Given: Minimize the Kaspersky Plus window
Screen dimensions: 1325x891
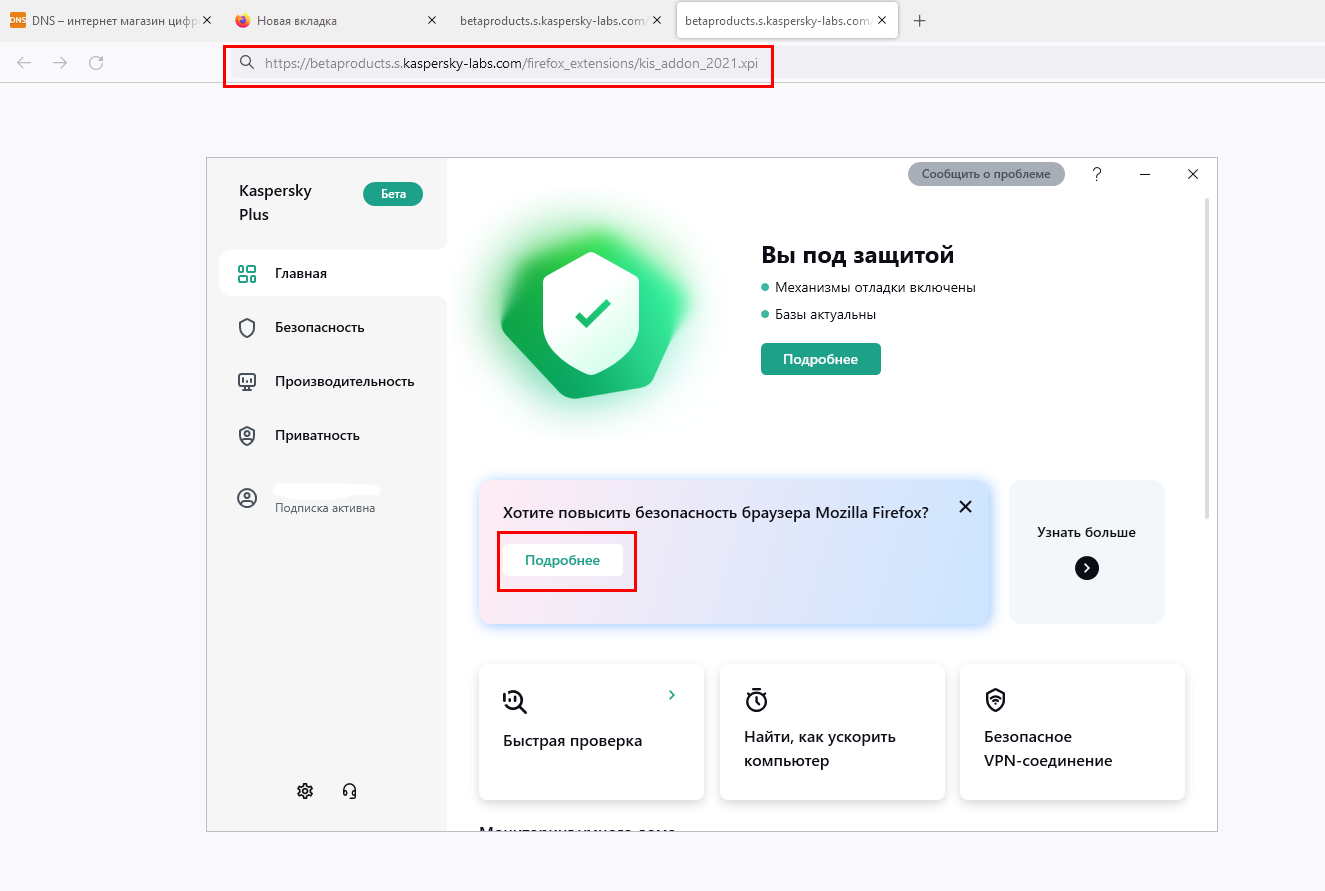Looking at the screenshot, I should 1145,174.
